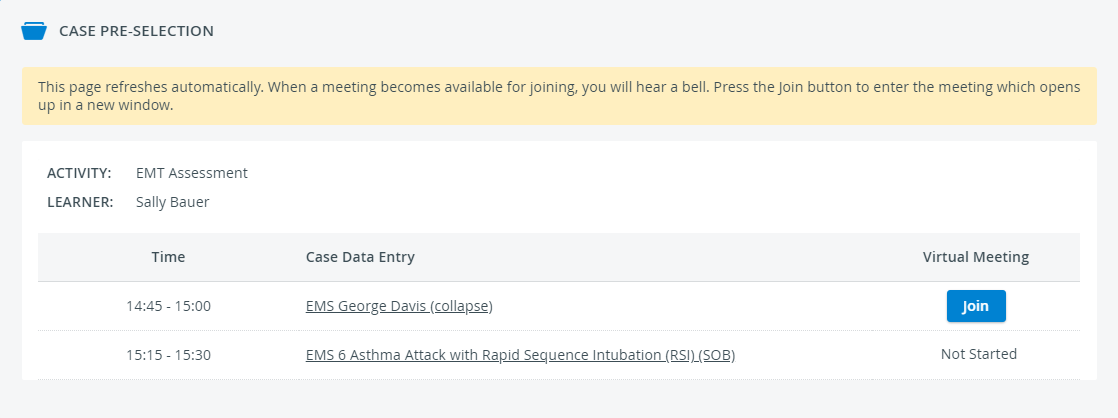
Task: Click the 14:45 - 15:00 time slot
Action: (168, 306)
